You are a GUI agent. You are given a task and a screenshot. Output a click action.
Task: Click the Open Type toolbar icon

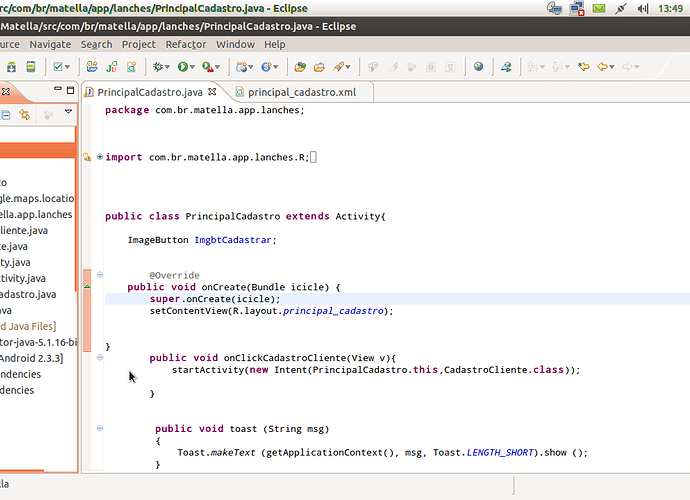click(299, 67)
